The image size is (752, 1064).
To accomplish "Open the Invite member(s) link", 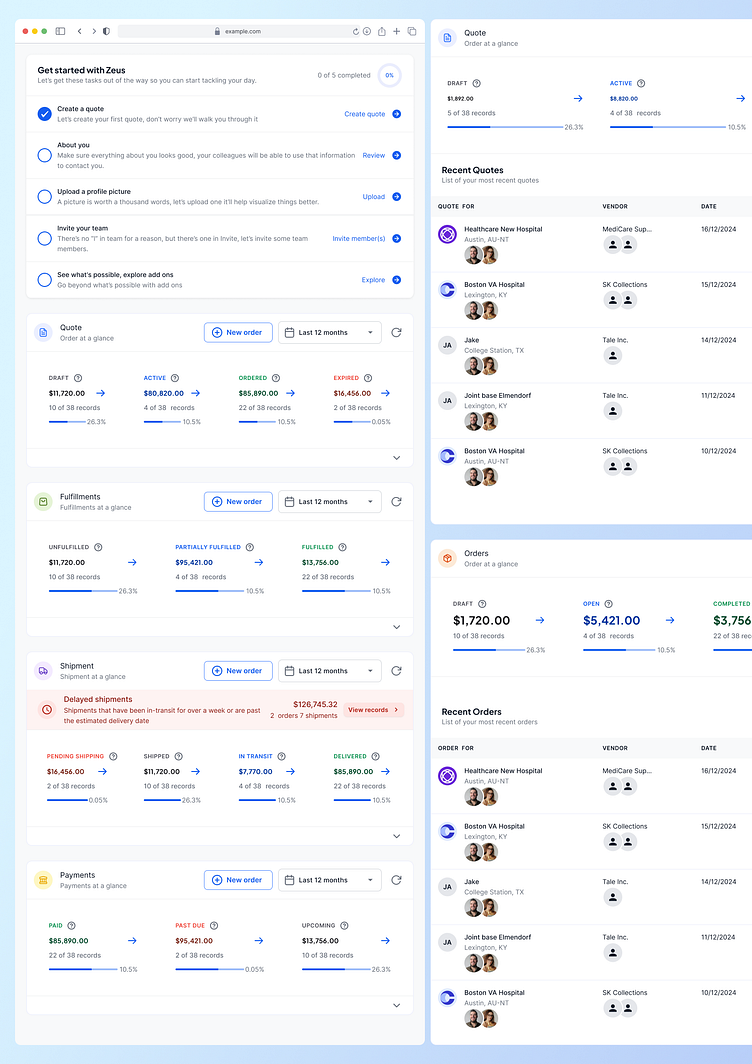I will 359,239.
